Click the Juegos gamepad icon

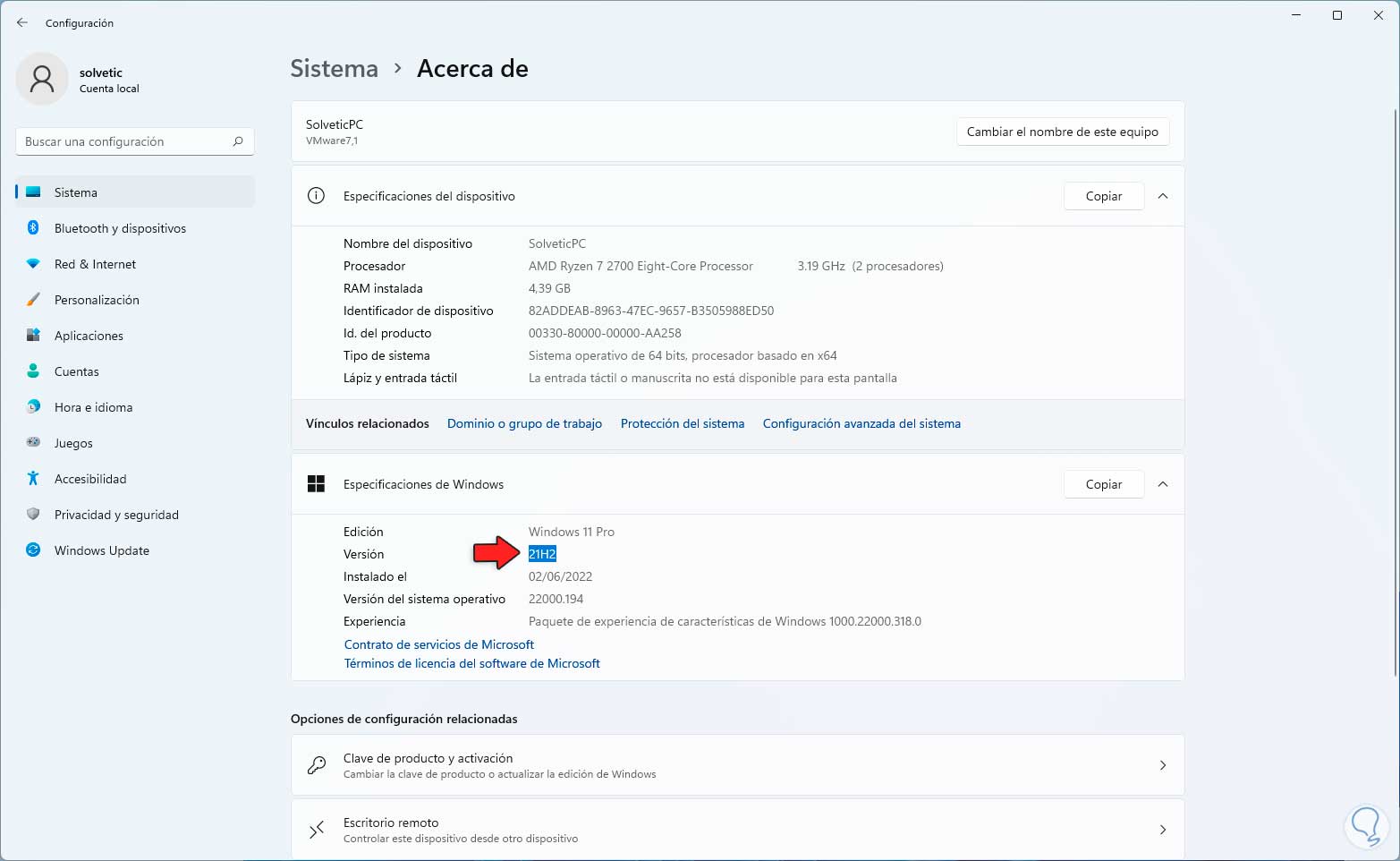(33, 443)
